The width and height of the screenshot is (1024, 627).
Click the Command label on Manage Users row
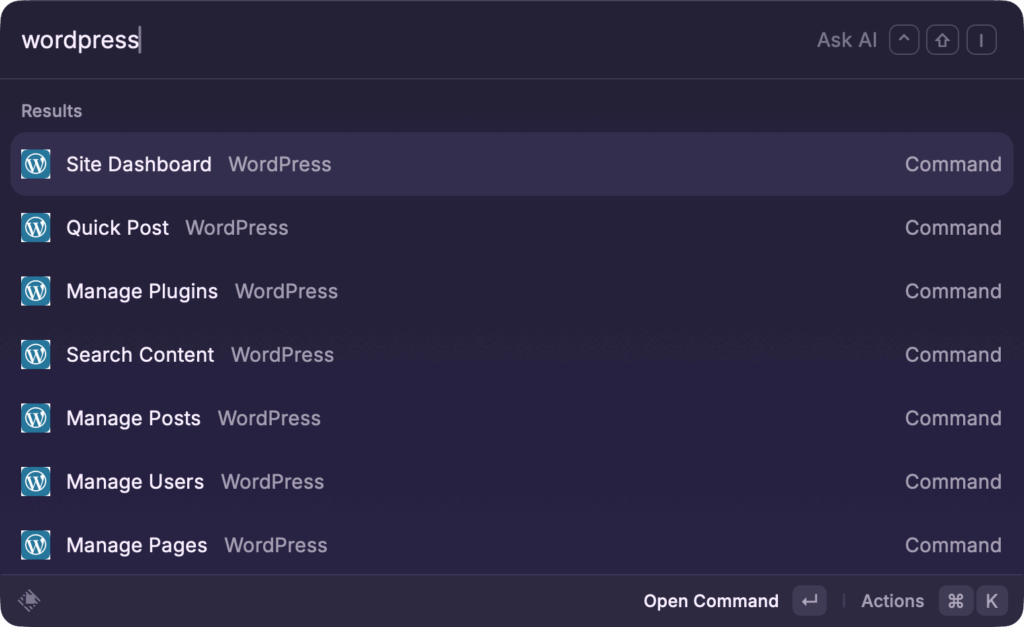[953, 481]
